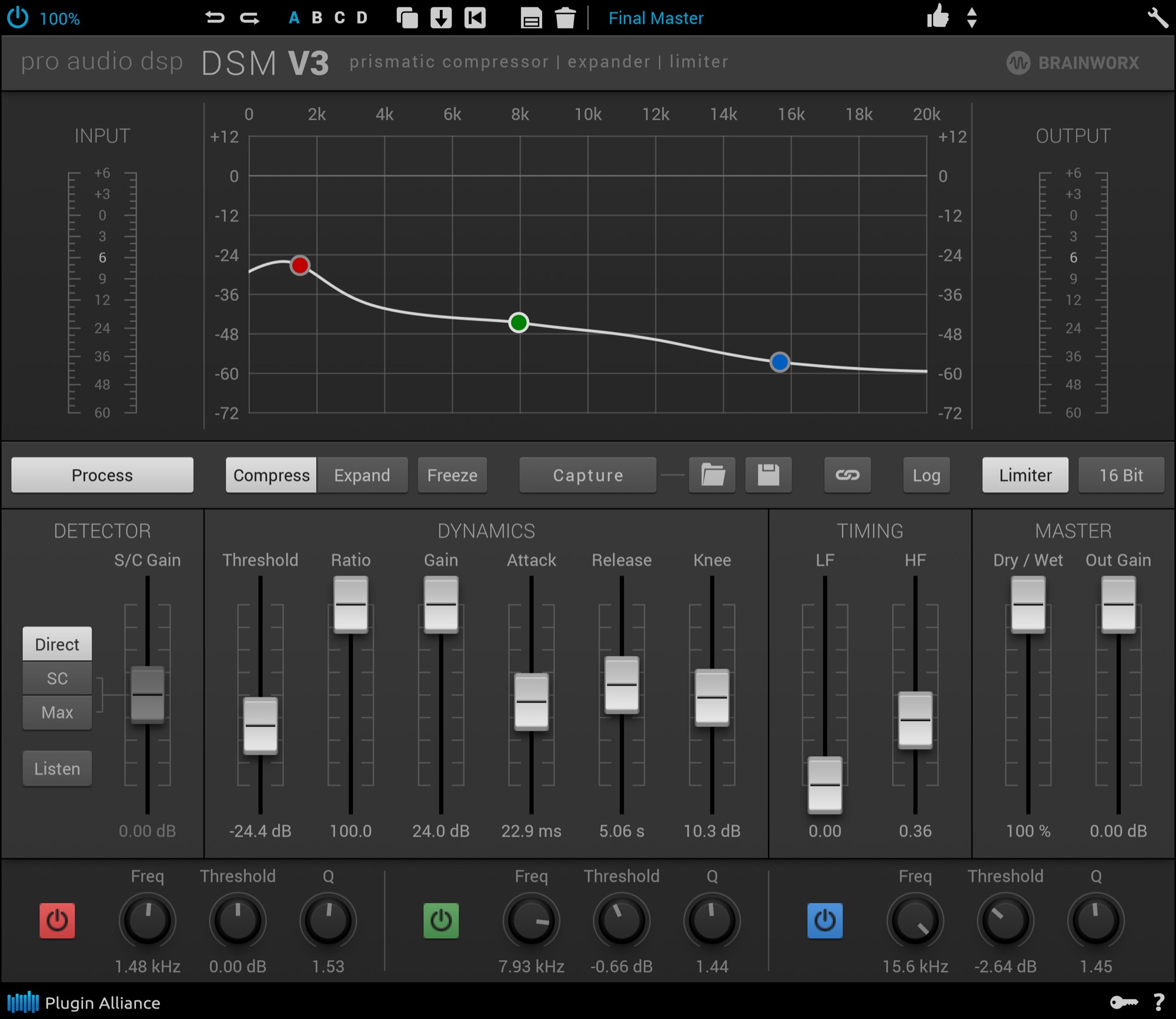Toggle the chain link icon button
The width and height of the screenshot is (1176, 1019).
pos(848,475)
